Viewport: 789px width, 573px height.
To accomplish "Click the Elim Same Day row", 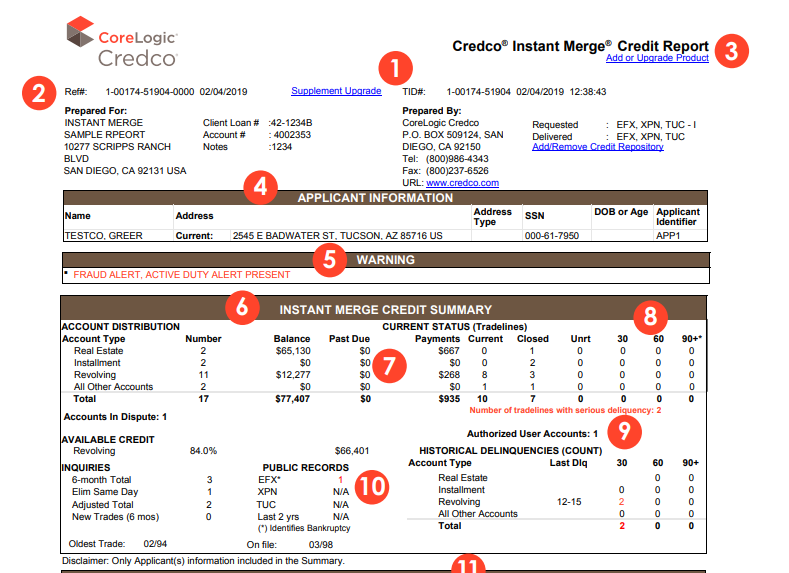I will point(142,492).
